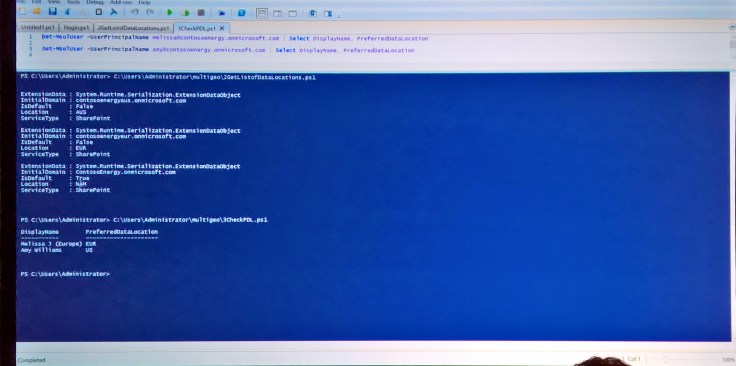Click the script pane vertical scrollbar
Image resolution: width=736 pixels, height=366 pixels.
[x=732, y=45]
